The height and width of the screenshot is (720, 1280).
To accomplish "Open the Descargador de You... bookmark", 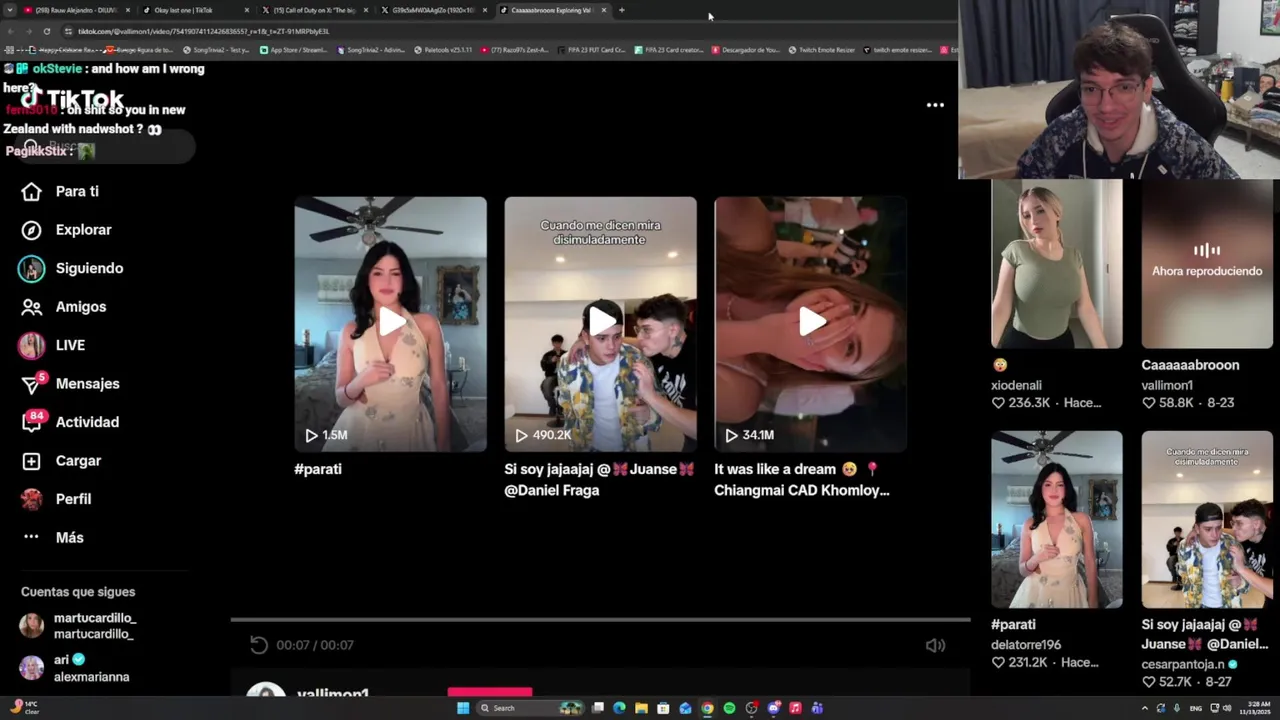I will click(746, 50).
